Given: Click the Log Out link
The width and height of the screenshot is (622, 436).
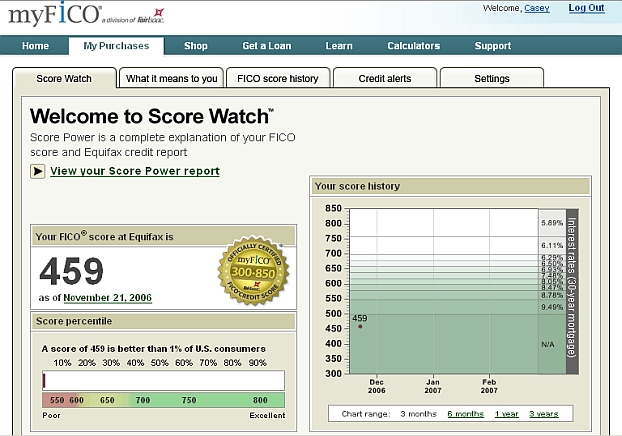Looking at the screenshot, I should click(586, 8).
